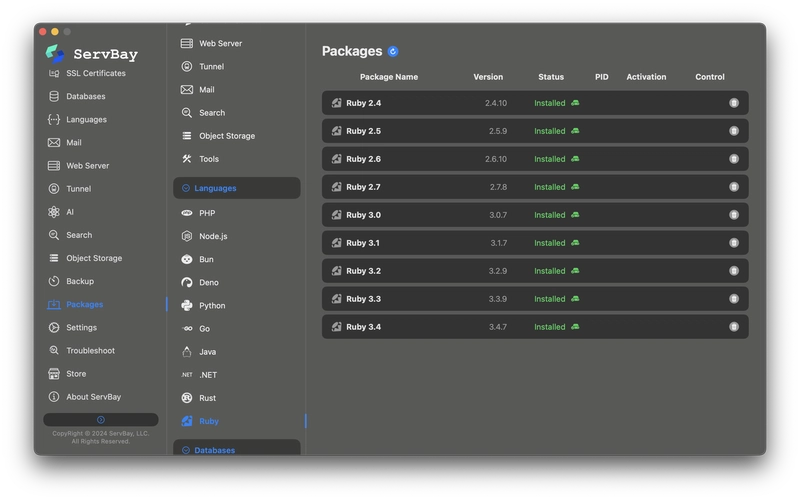Screen dimensions: 800x500
Task: Click the Rust gear icon
Action: (x=187, y=398)
